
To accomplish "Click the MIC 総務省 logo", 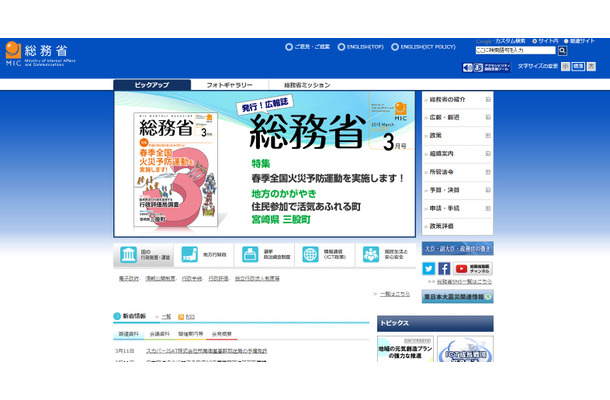I will click(40, 54).
